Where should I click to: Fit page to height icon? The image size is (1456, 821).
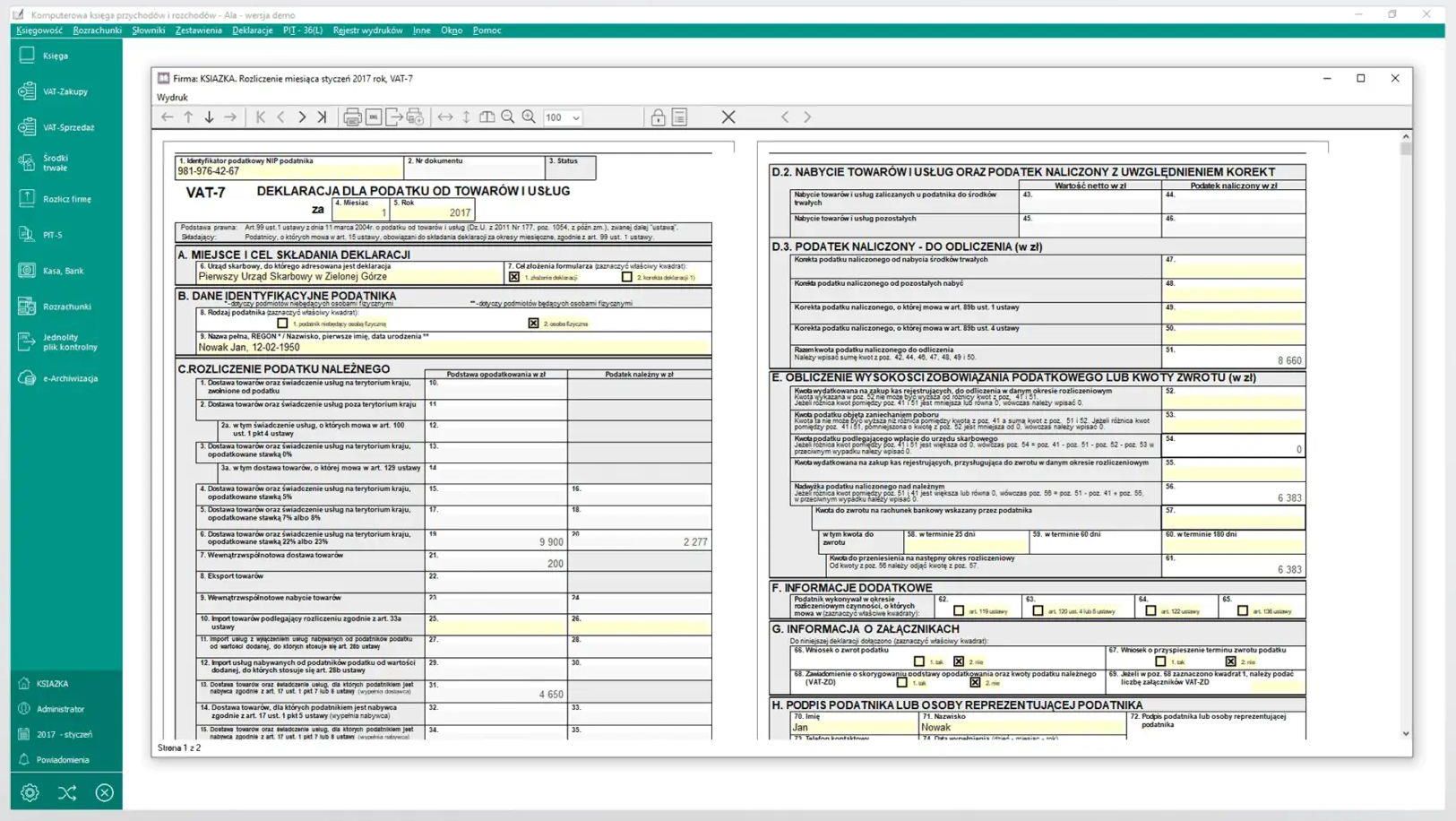point(466,117)
